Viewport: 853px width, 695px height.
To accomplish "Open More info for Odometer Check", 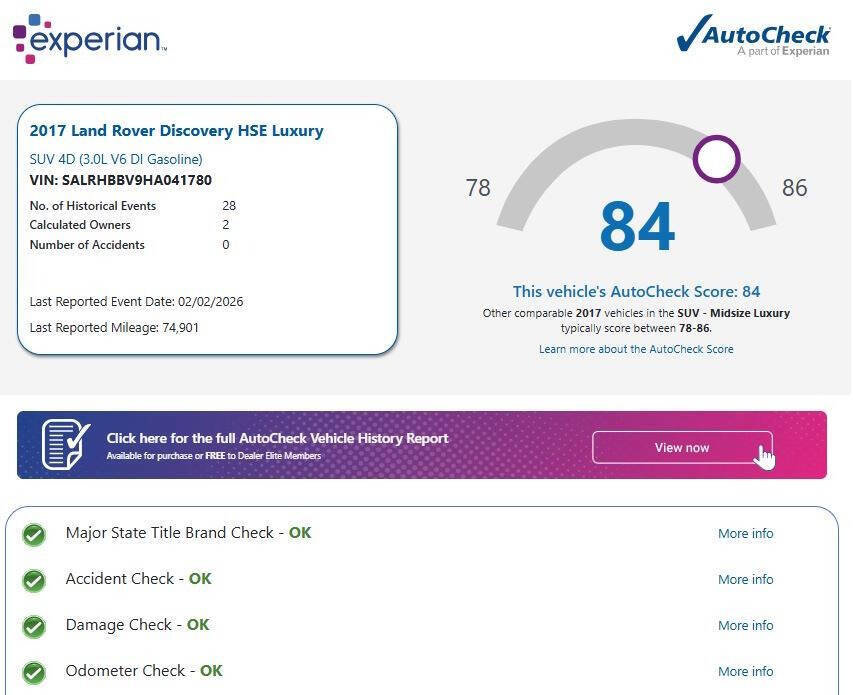I will pos(745,672).
